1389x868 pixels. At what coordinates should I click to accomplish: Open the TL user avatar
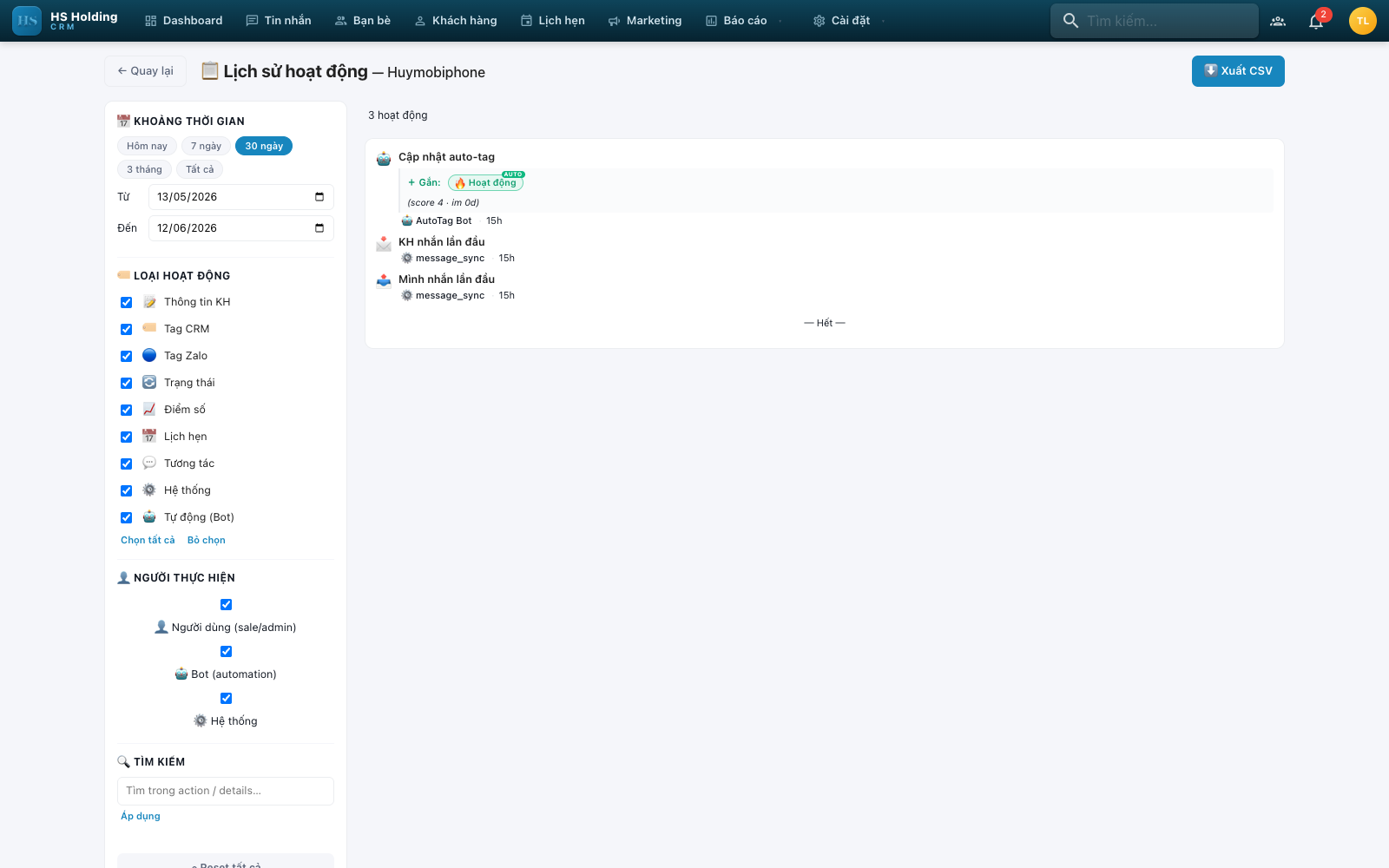click(x=1363, y=21)
